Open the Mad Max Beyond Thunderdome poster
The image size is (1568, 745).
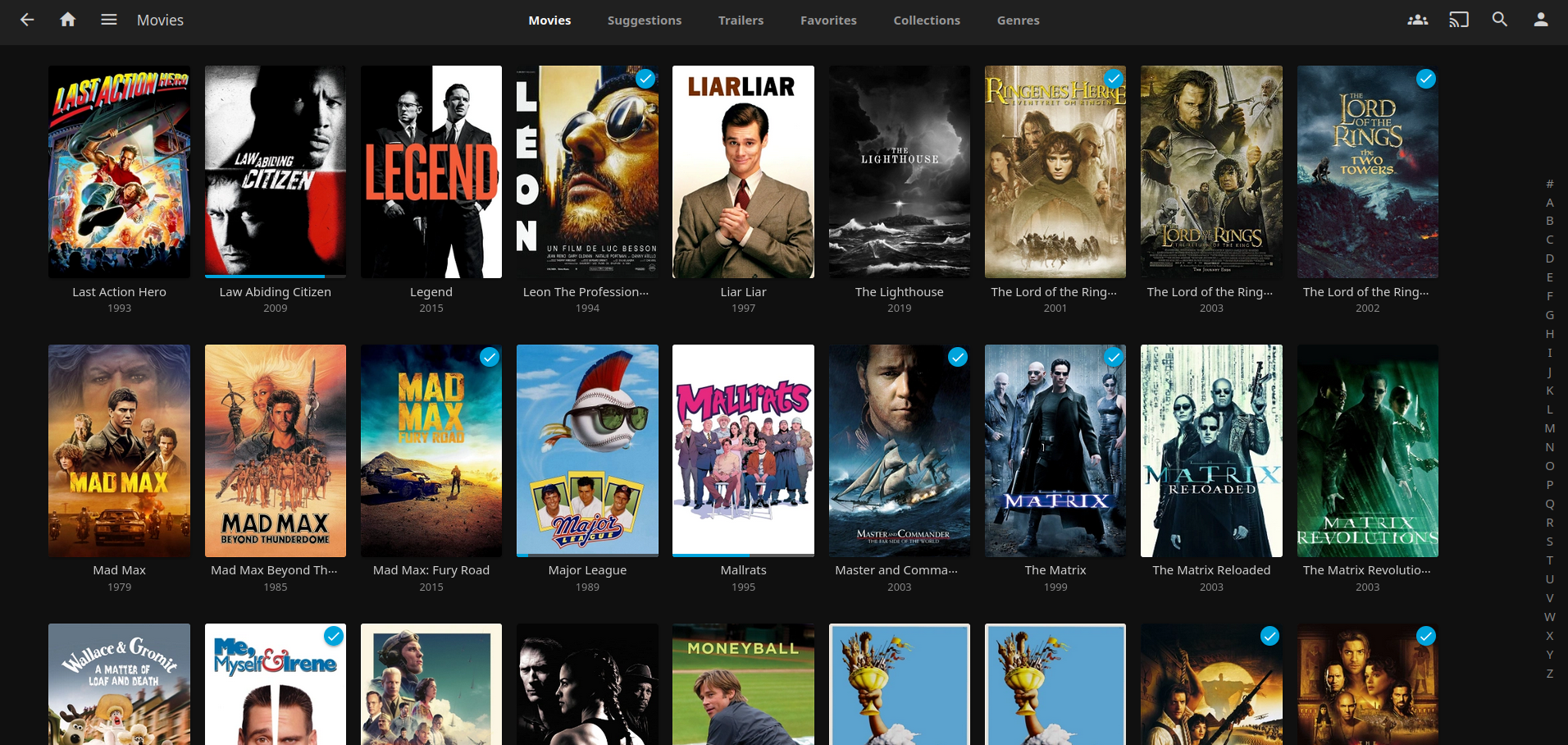click(276, 450)
